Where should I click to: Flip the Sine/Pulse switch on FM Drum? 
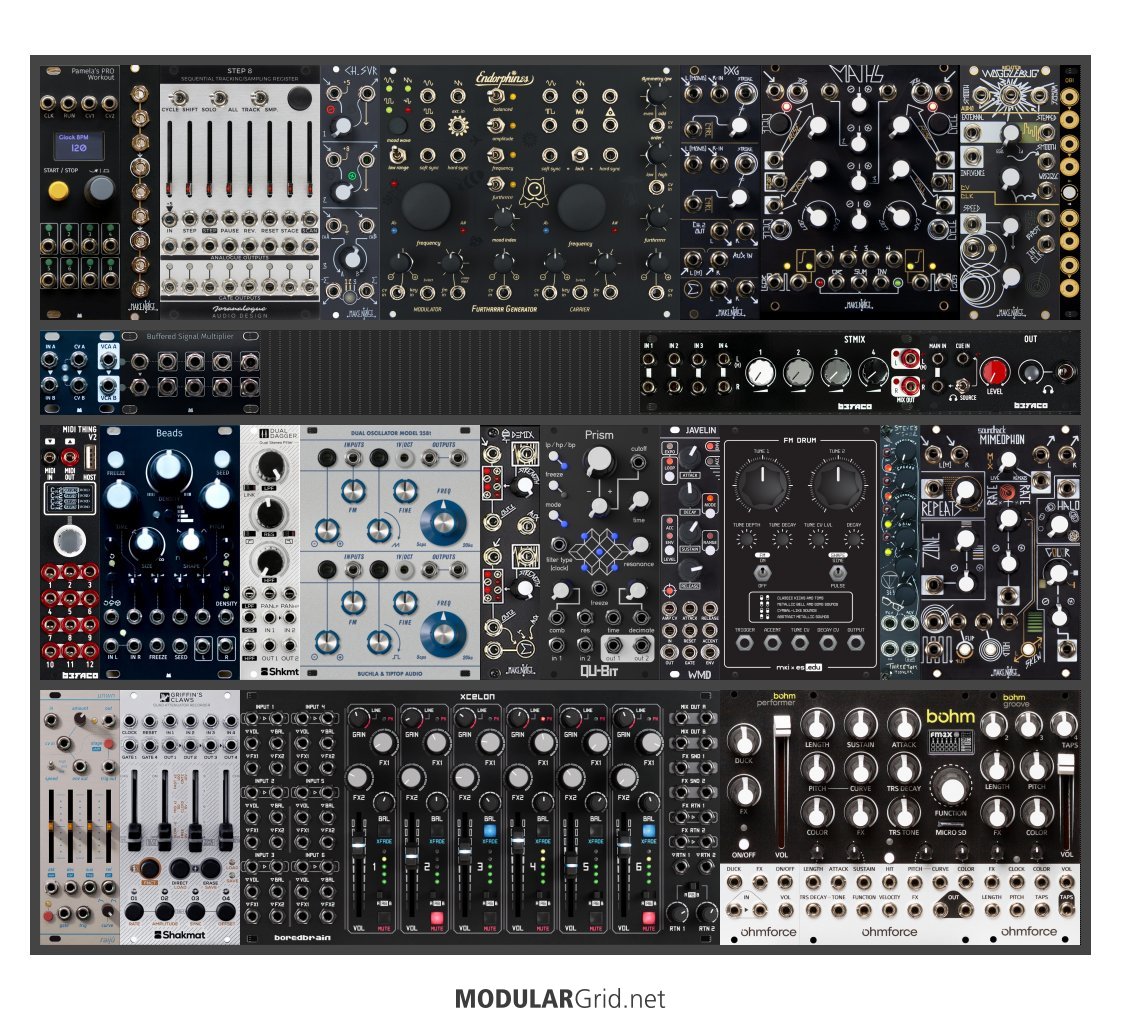point(838,573)
